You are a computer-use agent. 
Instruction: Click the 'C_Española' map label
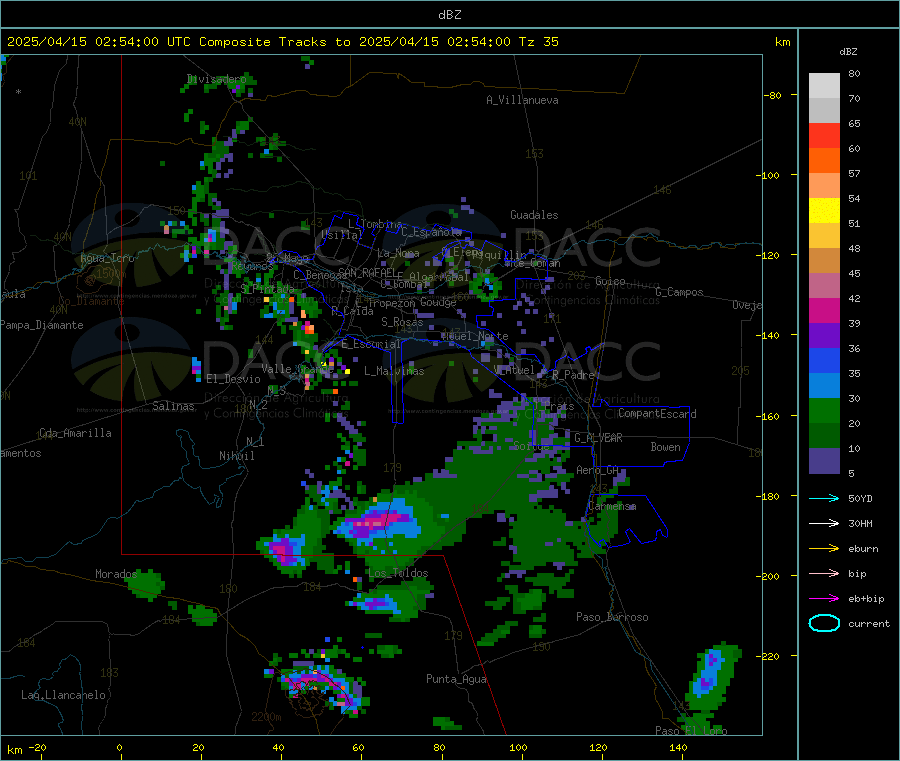click(431, 232)
